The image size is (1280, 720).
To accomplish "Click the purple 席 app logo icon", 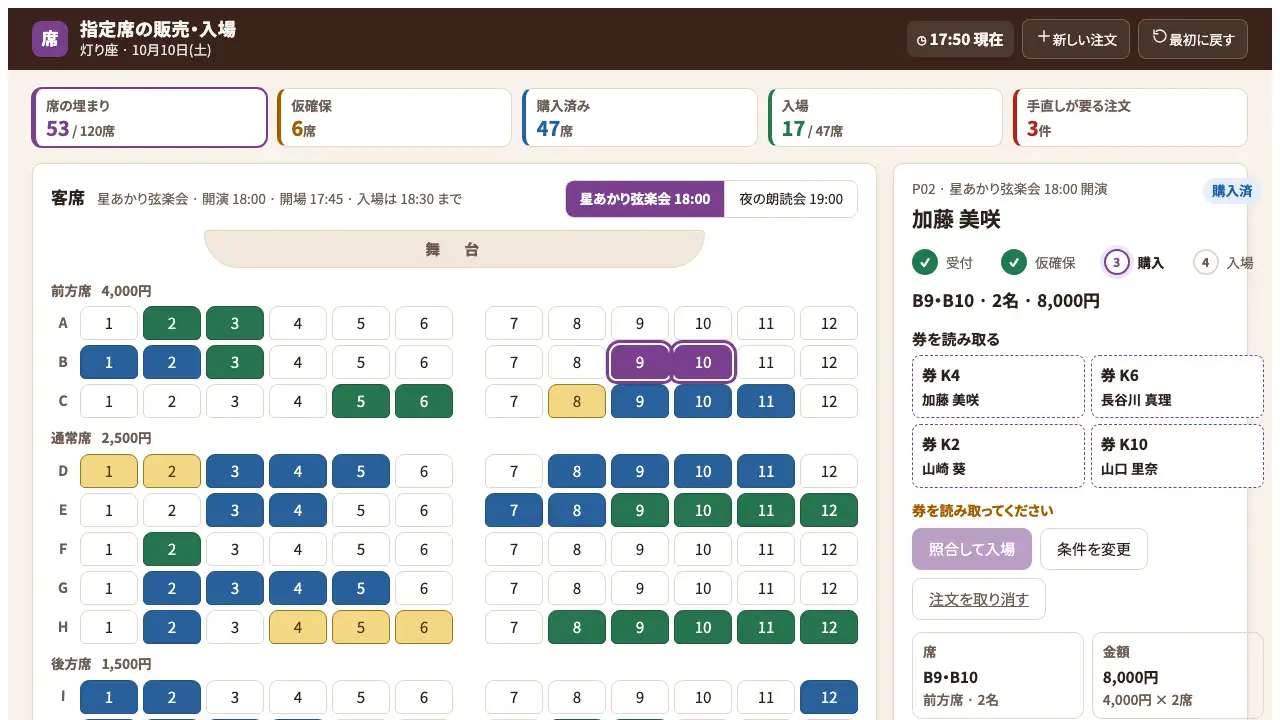I will click(x=50, y=39).
